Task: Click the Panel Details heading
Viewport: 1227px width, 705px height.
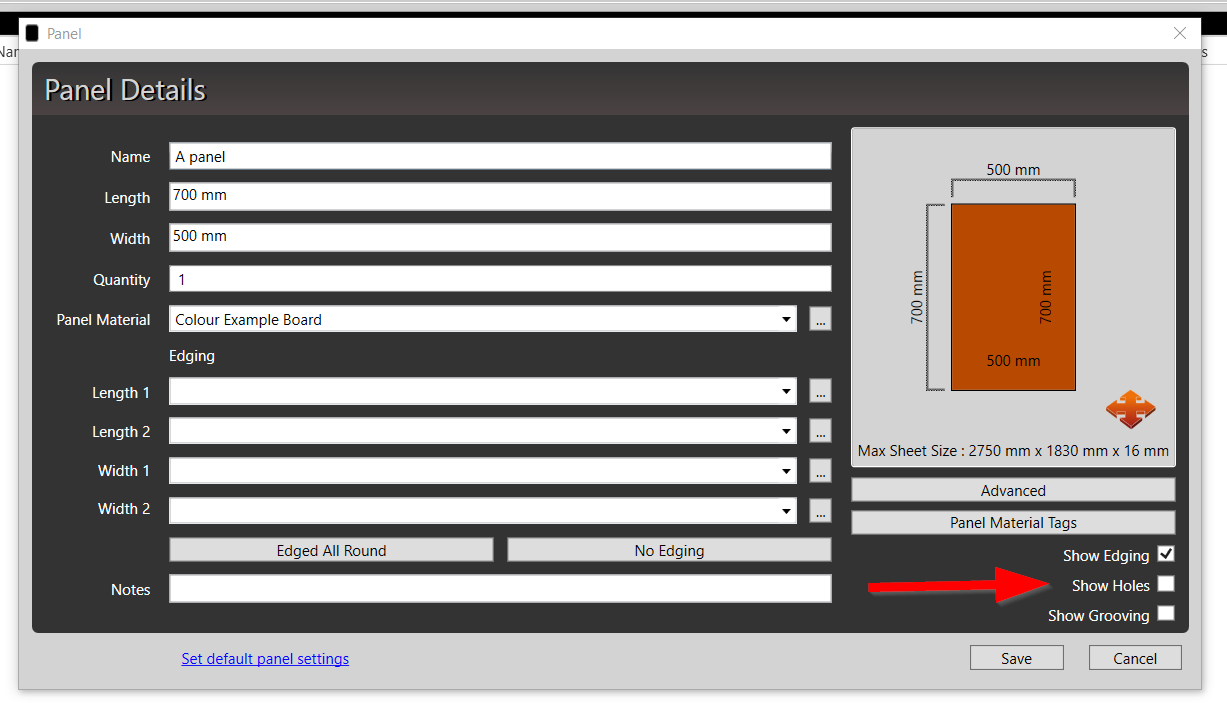Action: pos(125,90)
